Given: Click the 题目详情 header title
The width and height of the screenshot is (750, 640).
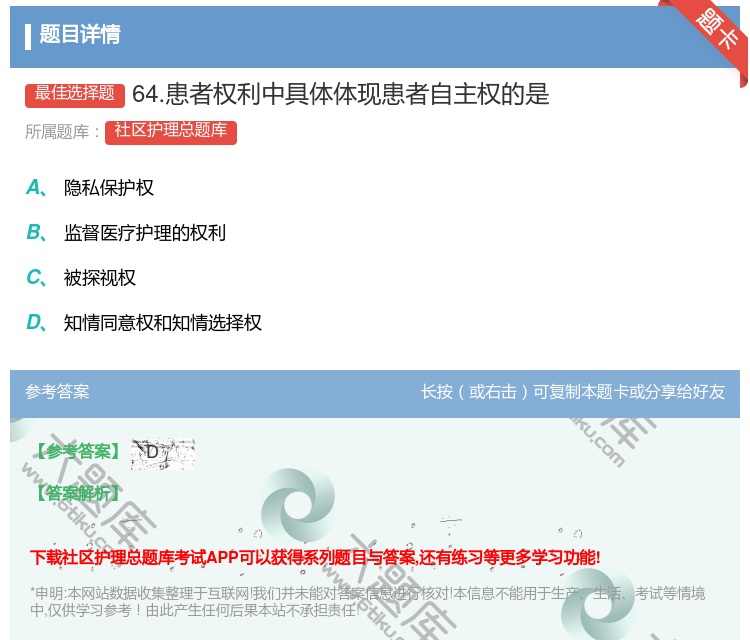Looking at the screenshot, I should coord(80,34).
